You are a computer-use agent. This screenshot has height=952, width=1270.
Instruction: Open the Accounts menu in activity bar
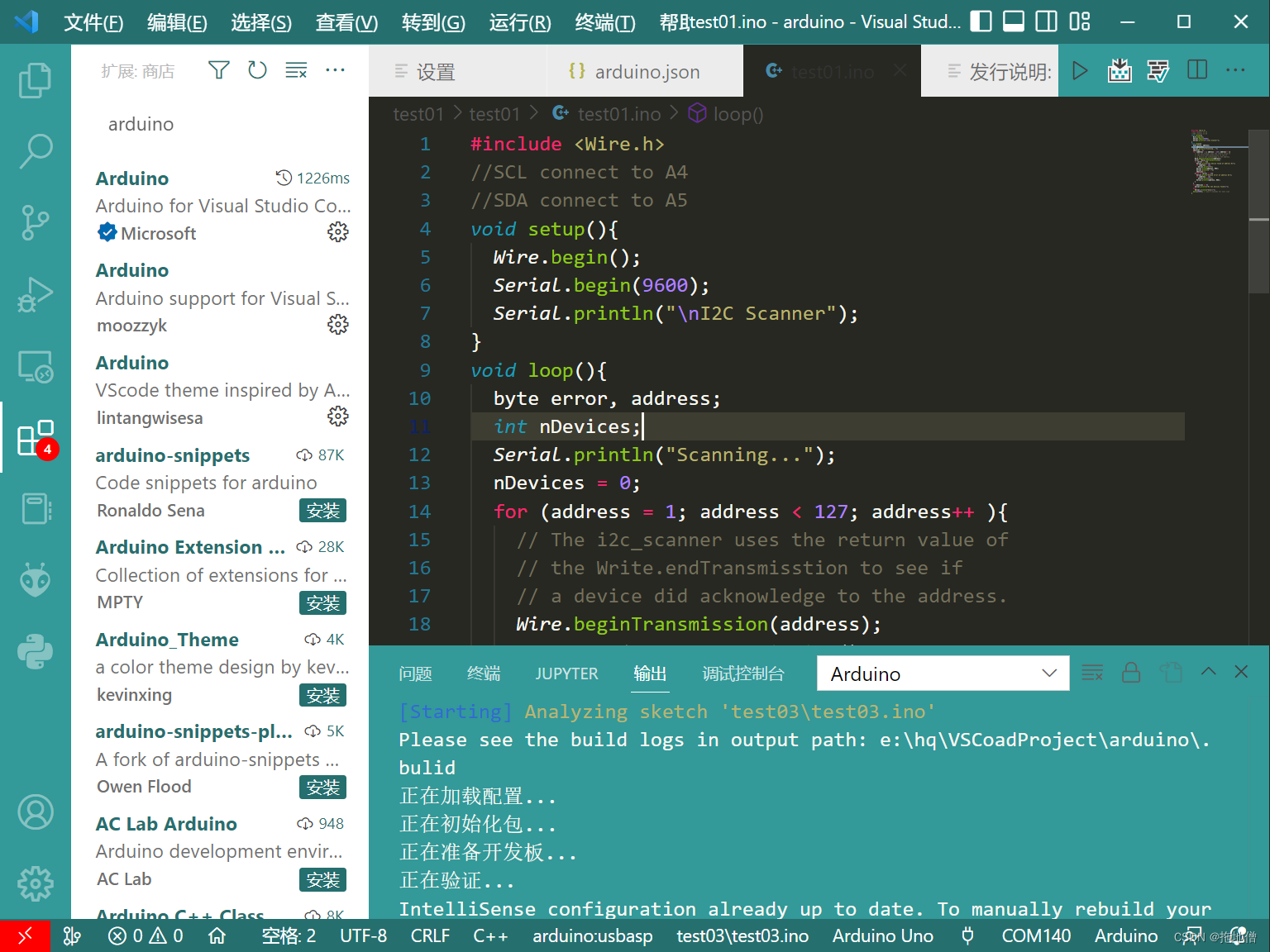pos(35,812)
